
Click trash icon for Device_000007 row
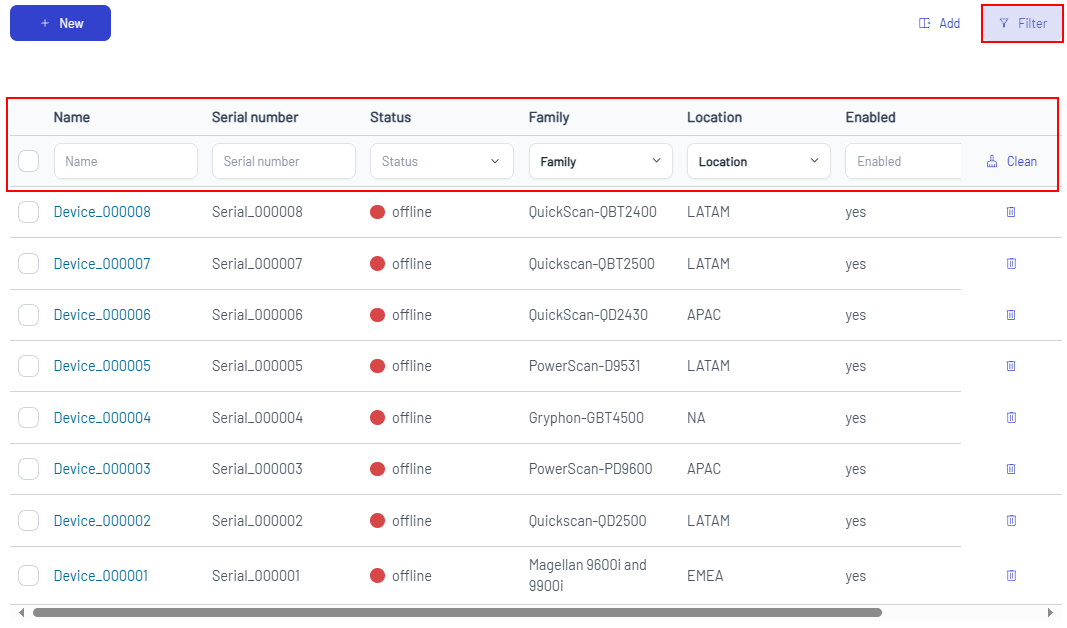(1010, 263)
